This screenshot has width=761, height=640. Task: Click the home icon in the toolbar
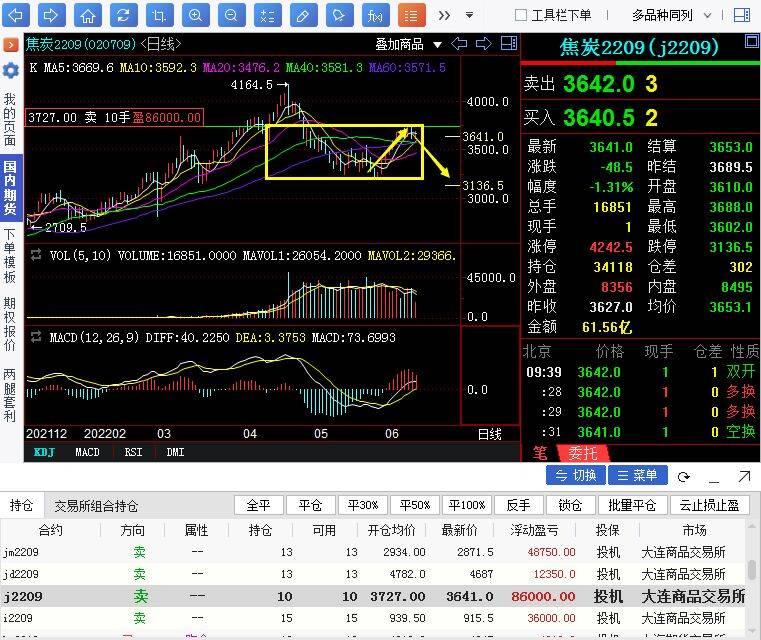pos(88,15)
